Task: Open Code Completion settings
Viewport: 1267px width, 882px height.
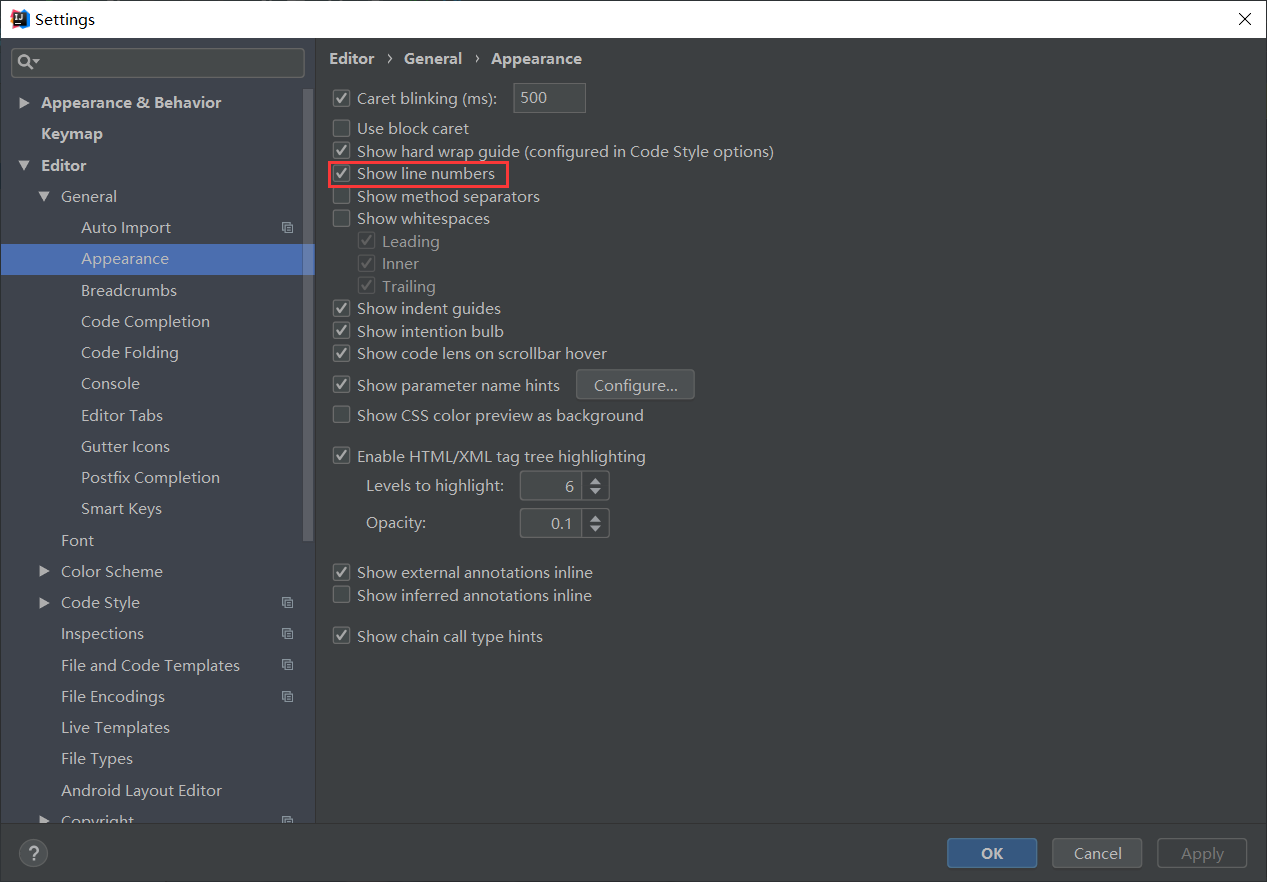Action: (145, 321)
